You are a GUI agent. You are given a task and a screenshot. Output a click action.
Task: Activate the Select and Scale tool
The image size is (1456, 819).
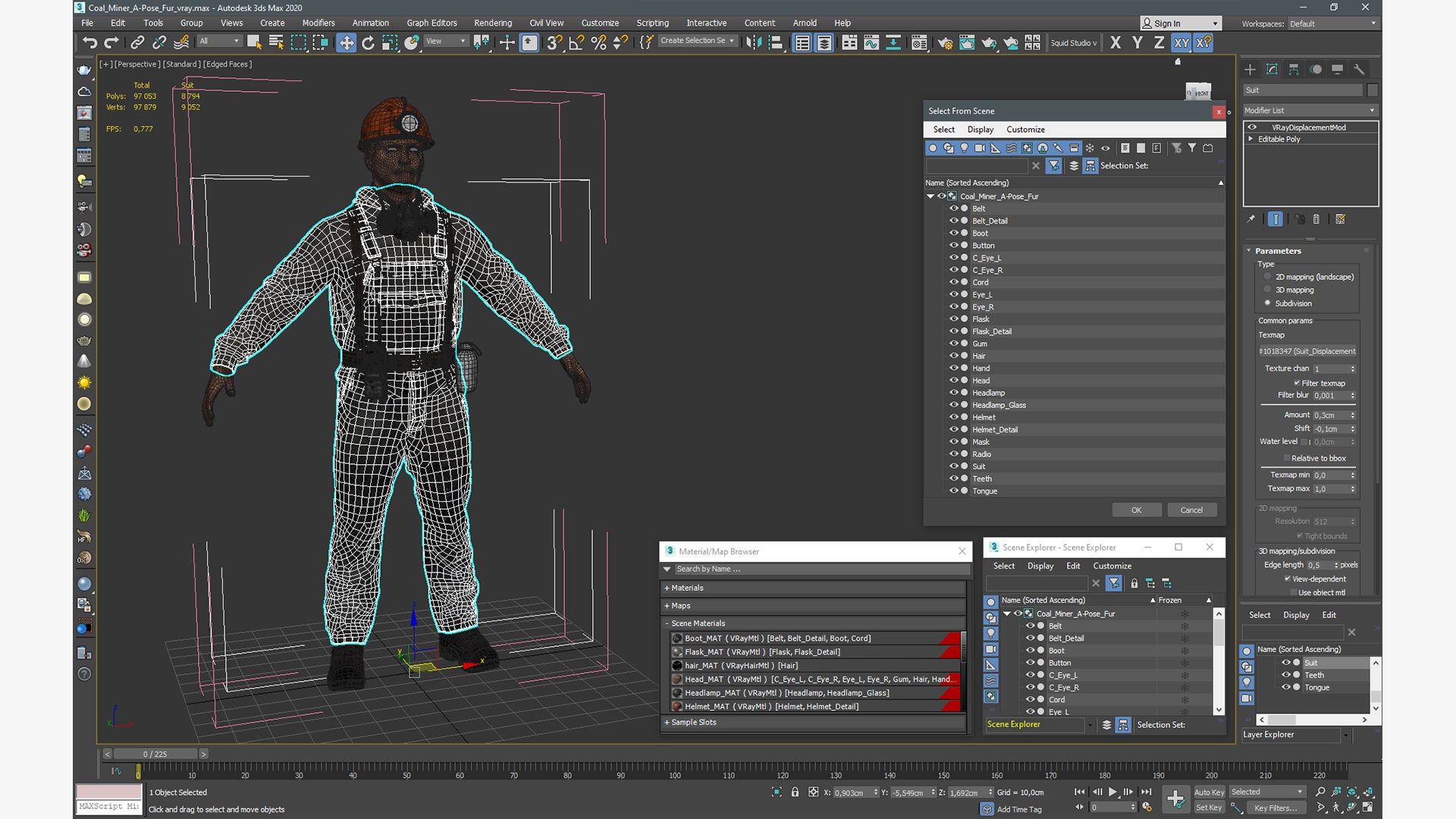390,42
